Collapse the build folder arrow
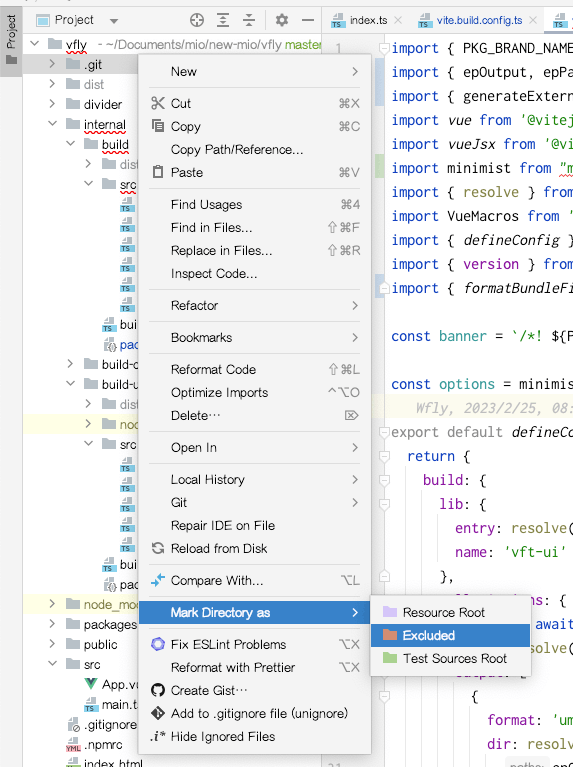Screen dimensions: 573x767 point(70,144)
